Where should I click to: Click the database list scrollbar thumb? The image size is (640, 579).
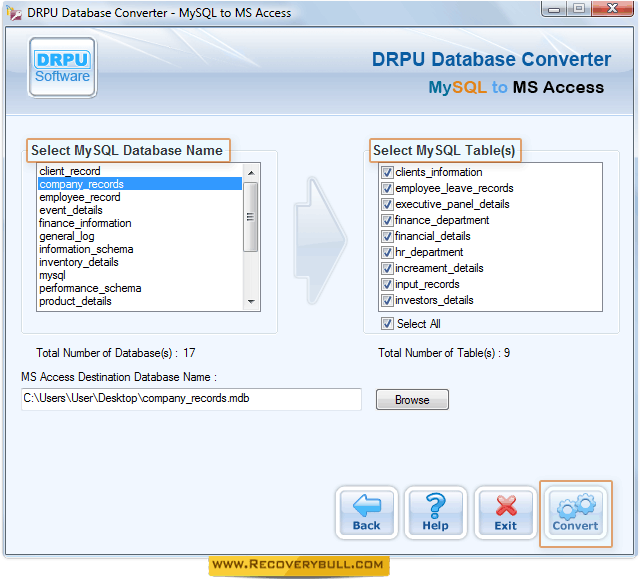(251, 217)
